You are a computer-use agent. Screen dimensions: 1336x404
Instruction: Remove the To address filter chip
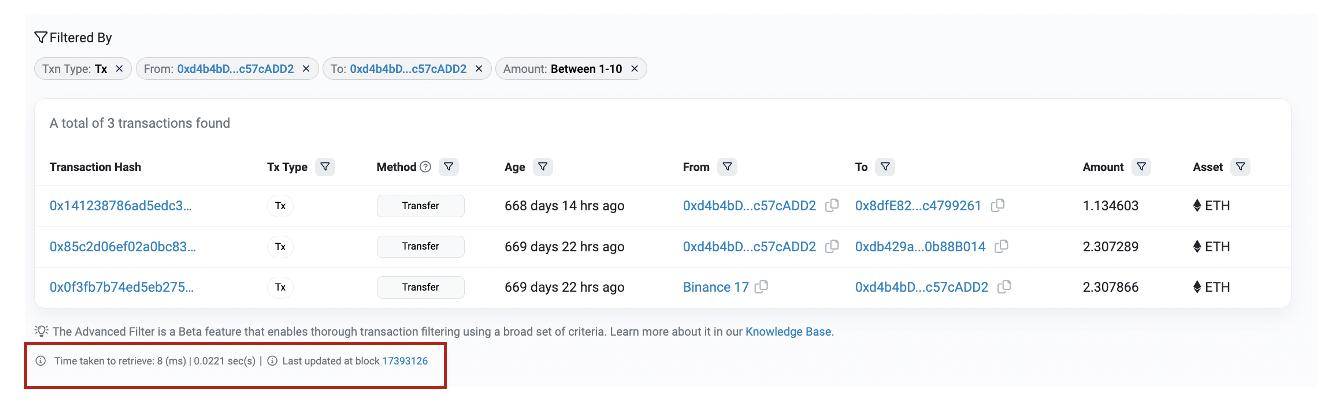[479, 69]
